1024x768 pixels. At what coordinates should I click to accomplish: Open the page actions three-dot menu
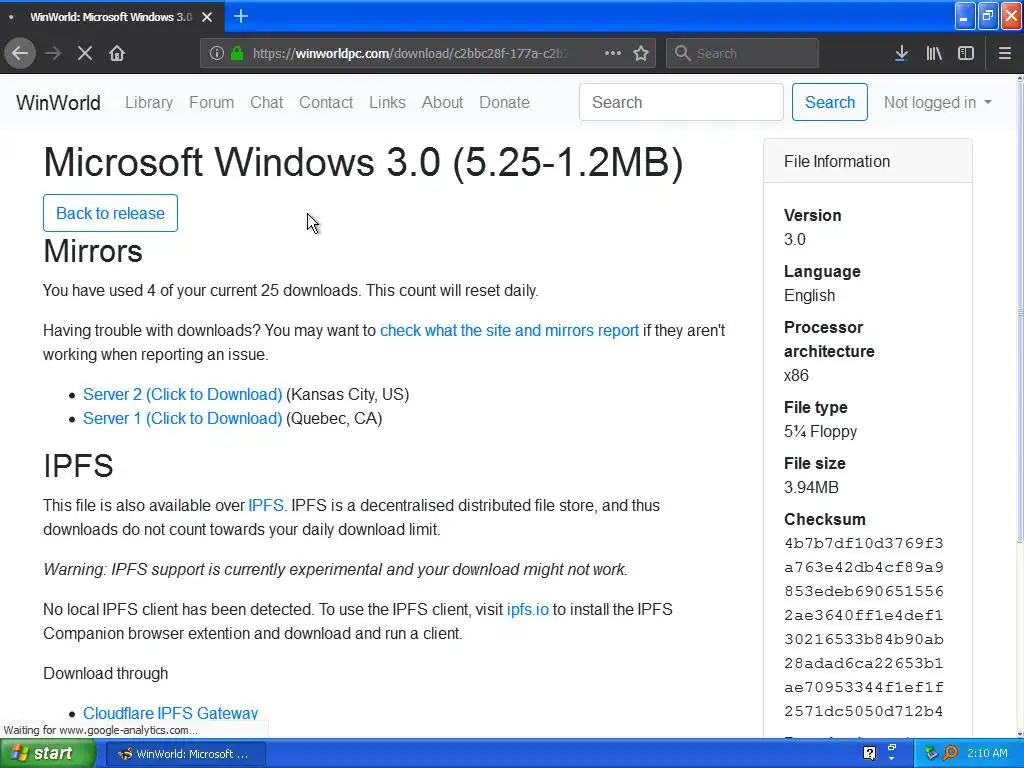(x=613, y=54)
